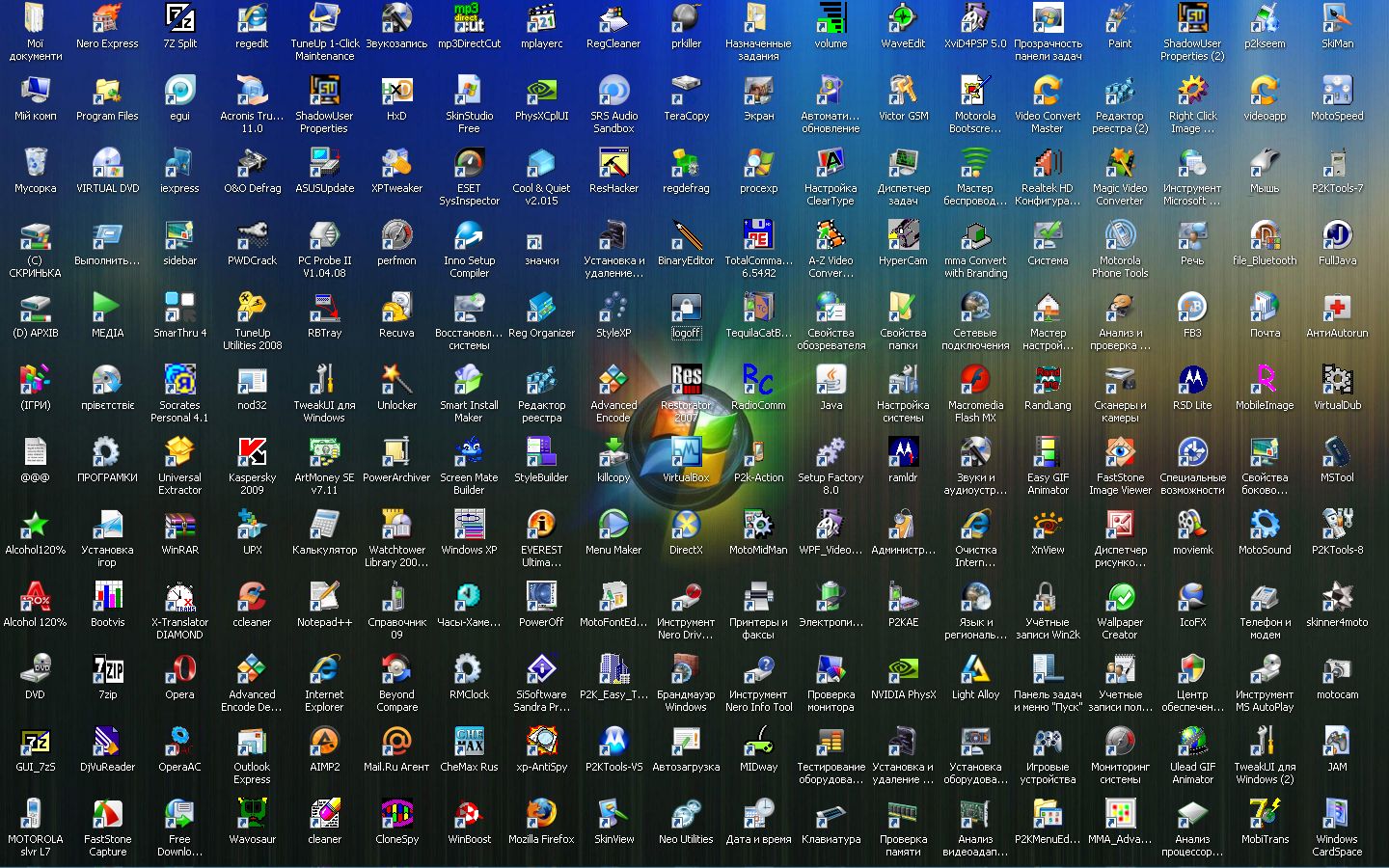Image resolution: width=1389 pixels, height=868 pixels.
Task: Select the procexp icon
Action: pos(758,162)
